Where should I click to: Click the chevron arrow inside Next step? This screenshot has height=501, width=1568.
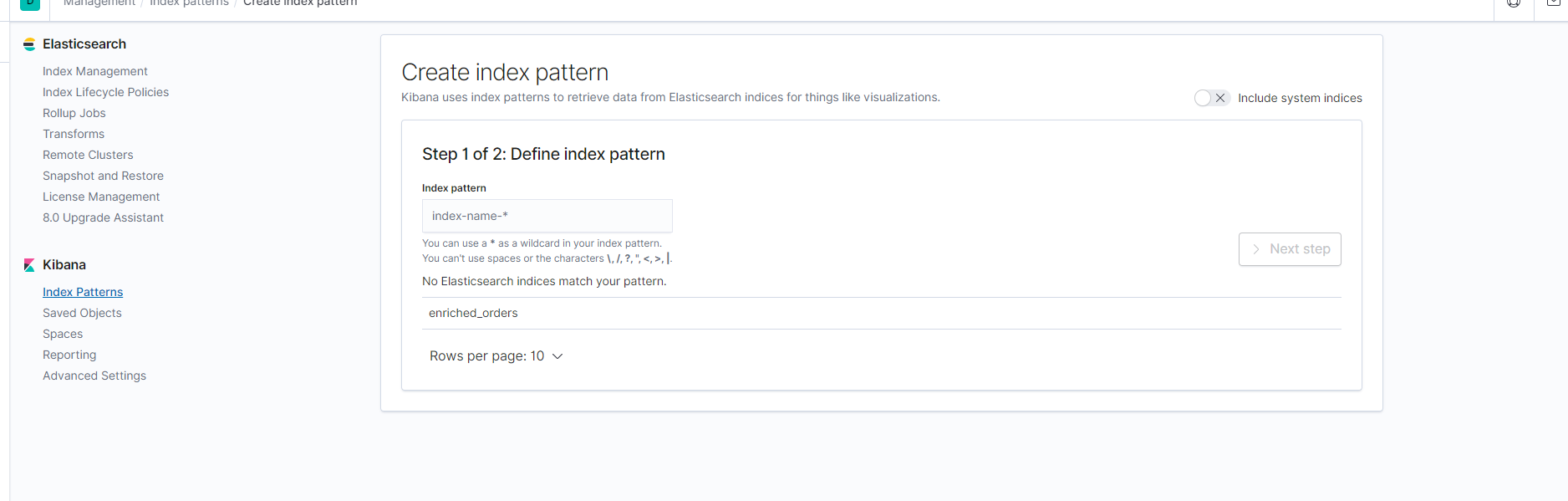click(x=1255, y=249)
